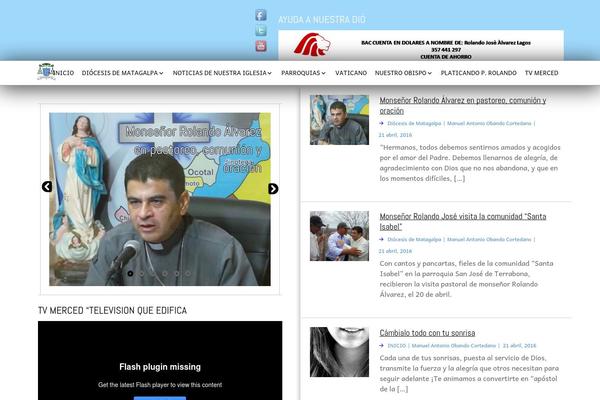Click Diócesis de Matagalpa under Santa Isabel article

pos(414,239)
